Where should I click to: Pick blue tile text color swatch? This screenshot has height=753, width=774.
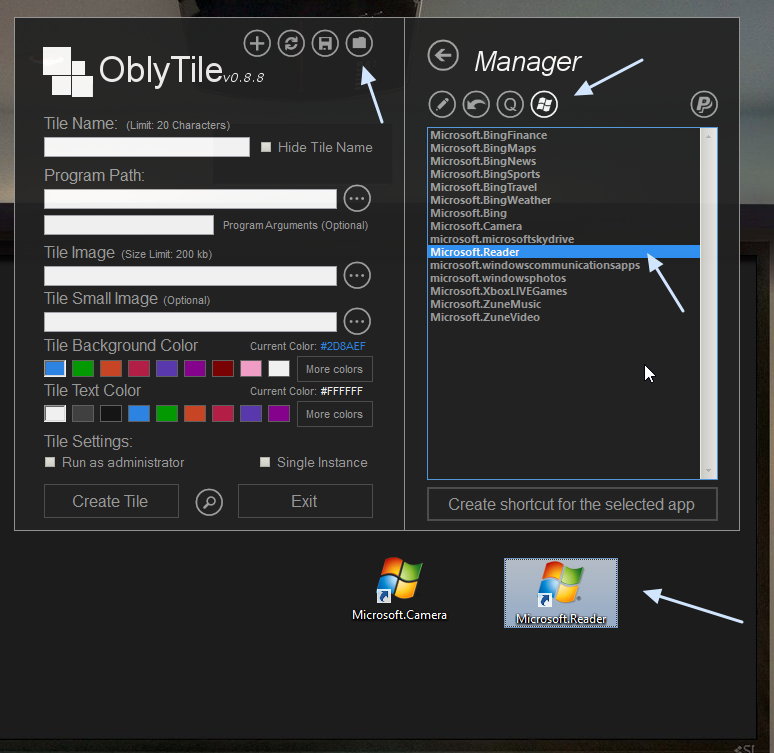[x=139, y=413]
